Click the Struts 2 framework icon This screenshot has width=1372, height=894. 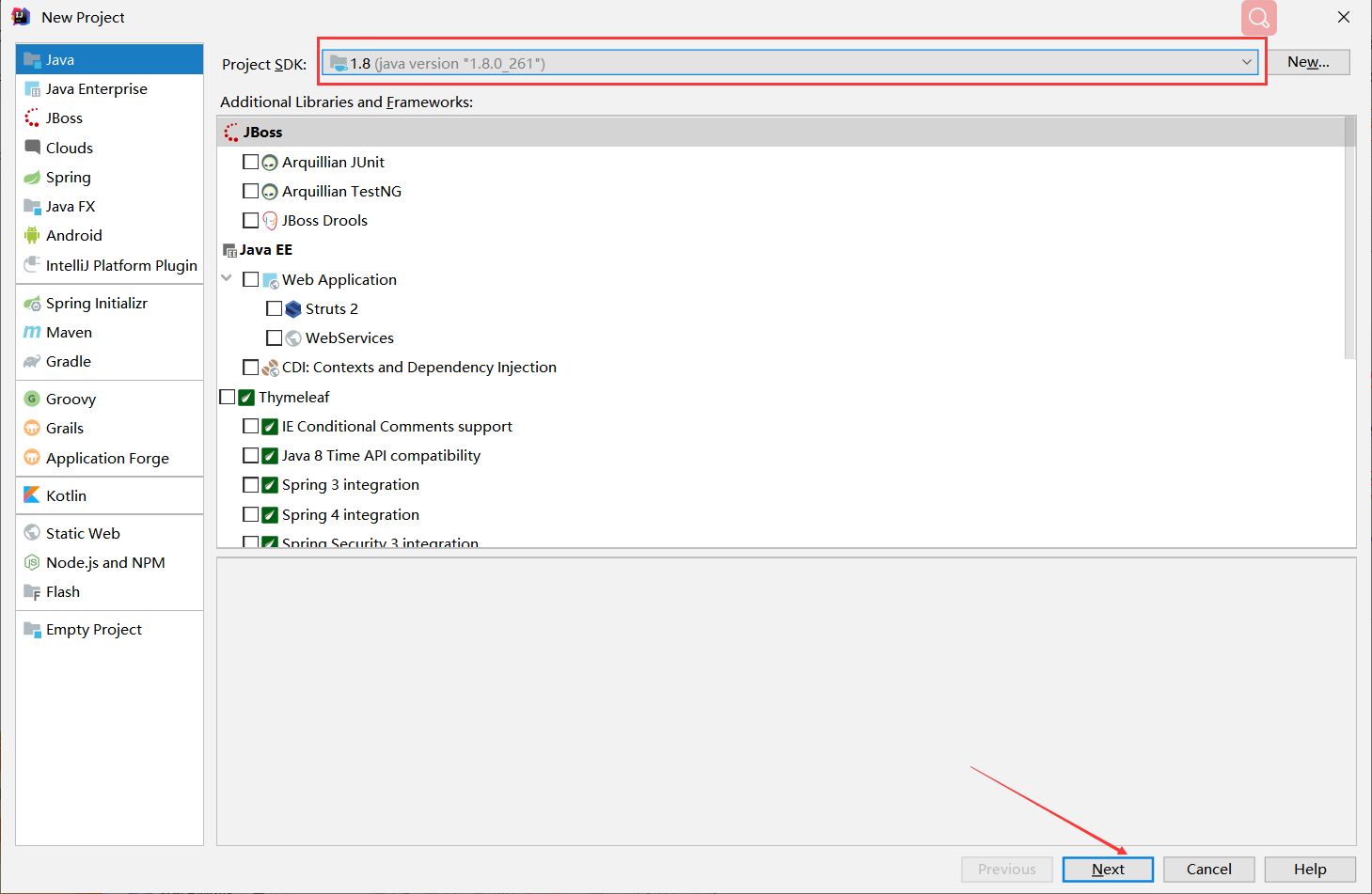coord(293,309)
